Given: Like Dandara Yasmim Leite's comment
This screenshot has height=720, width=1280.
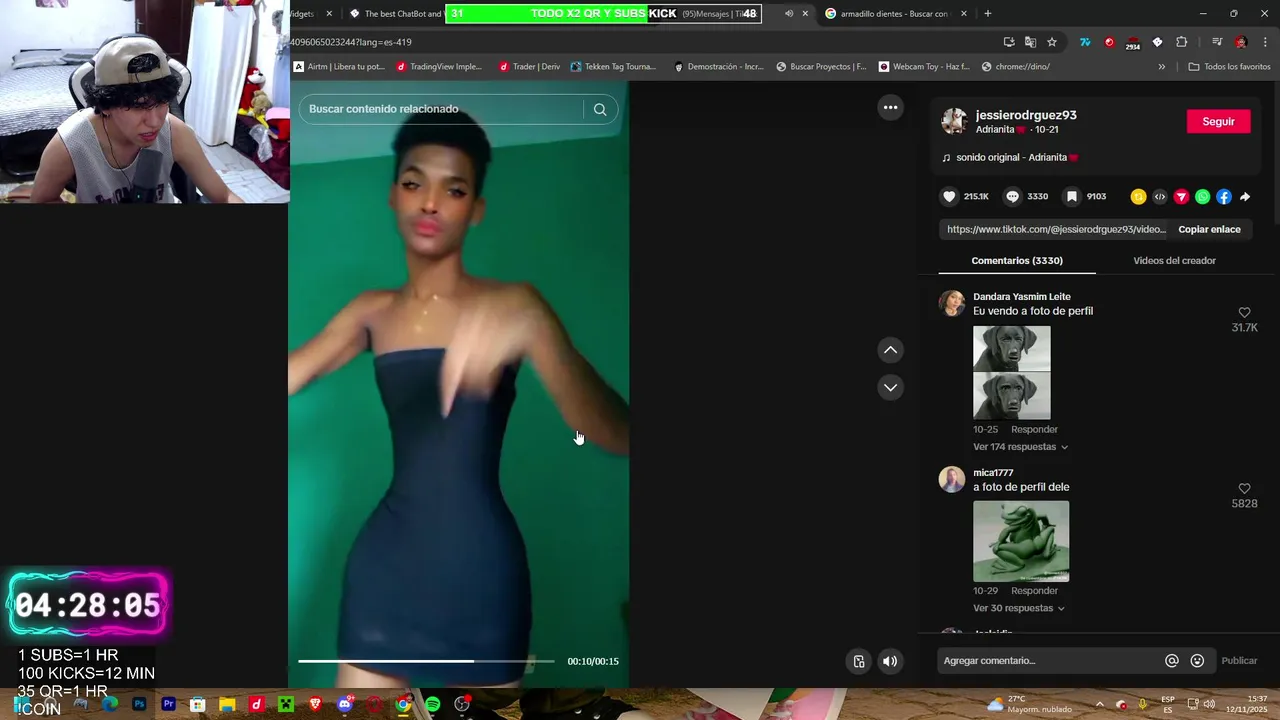Looking at the screenshot, I should (x=1244, y=313).
